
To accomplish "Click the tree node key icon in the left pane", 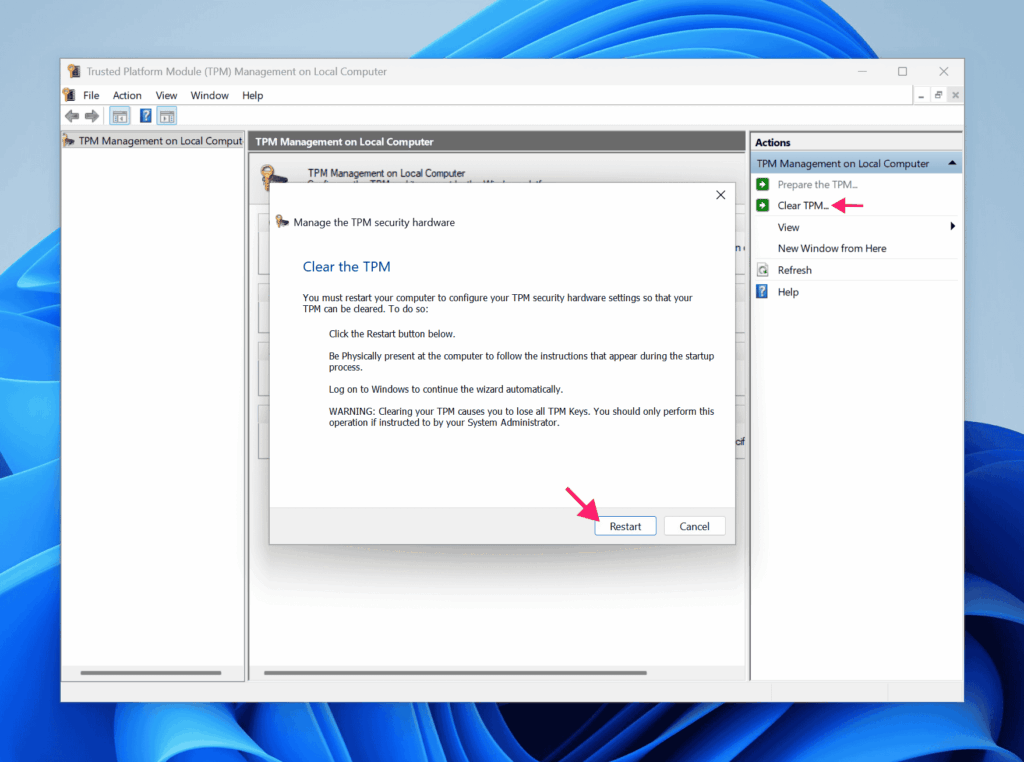I will coord(69,140).
